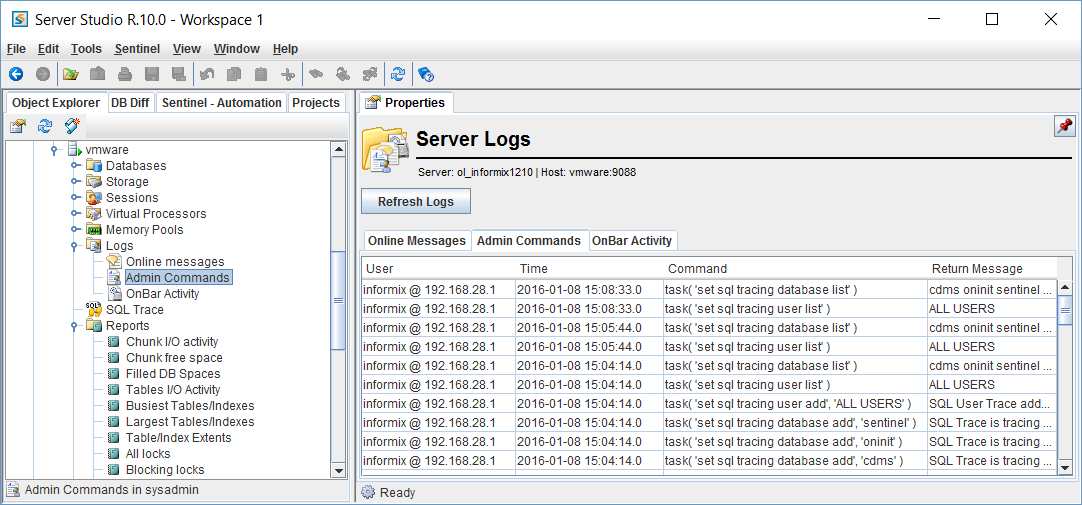Image resolution: width=1082 pixels, height=505 pixels.
Task: Click the SQL Trace icon in tree
Action: (94, 310)
